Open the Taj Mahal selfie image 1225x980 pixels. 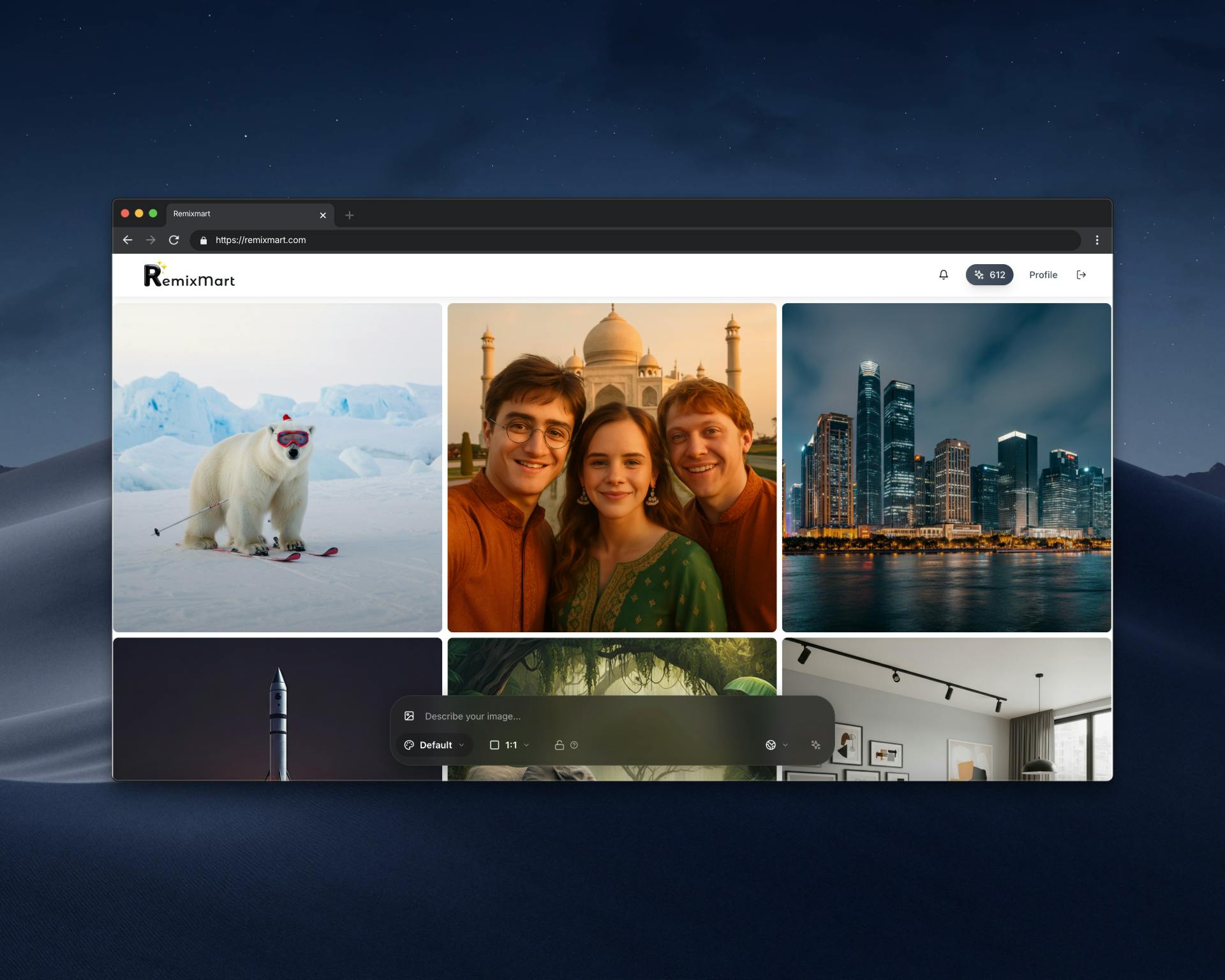pos(612,468)
